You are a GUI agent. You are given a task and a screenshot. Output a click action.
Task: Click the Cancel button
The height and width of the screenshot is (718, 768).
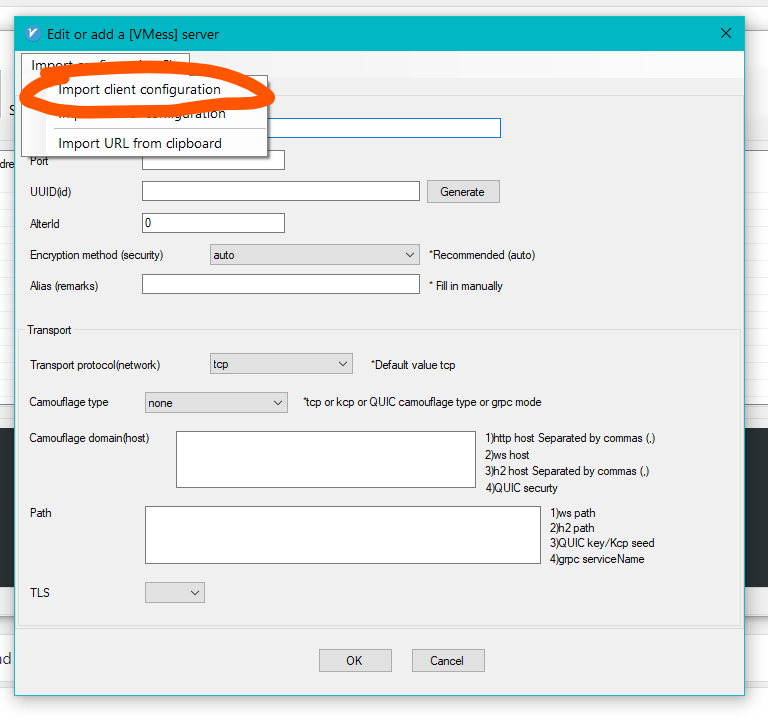448,661
